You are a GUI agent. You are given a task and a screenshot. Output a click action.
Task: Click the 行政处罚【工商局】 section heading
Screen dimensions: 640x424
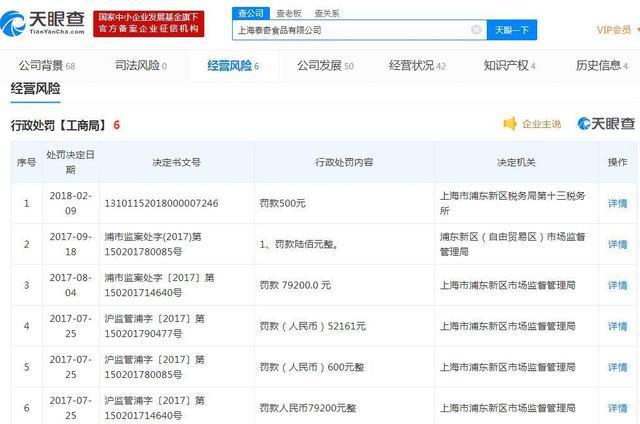click(x=59, y=125)
